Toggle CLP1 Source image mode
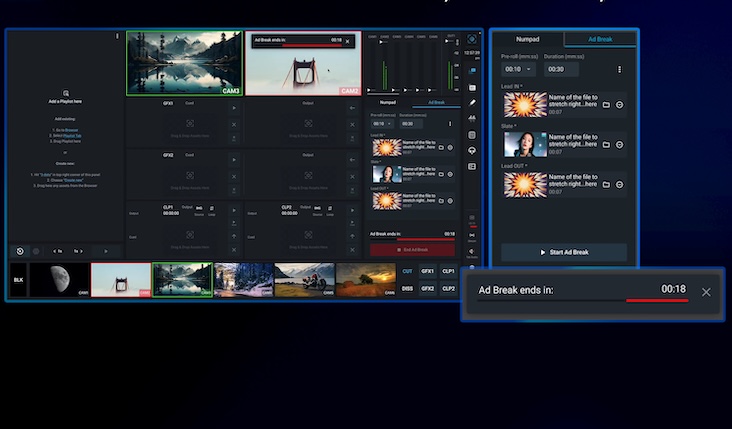The image size is (732, 429). [x=199, y=208]
